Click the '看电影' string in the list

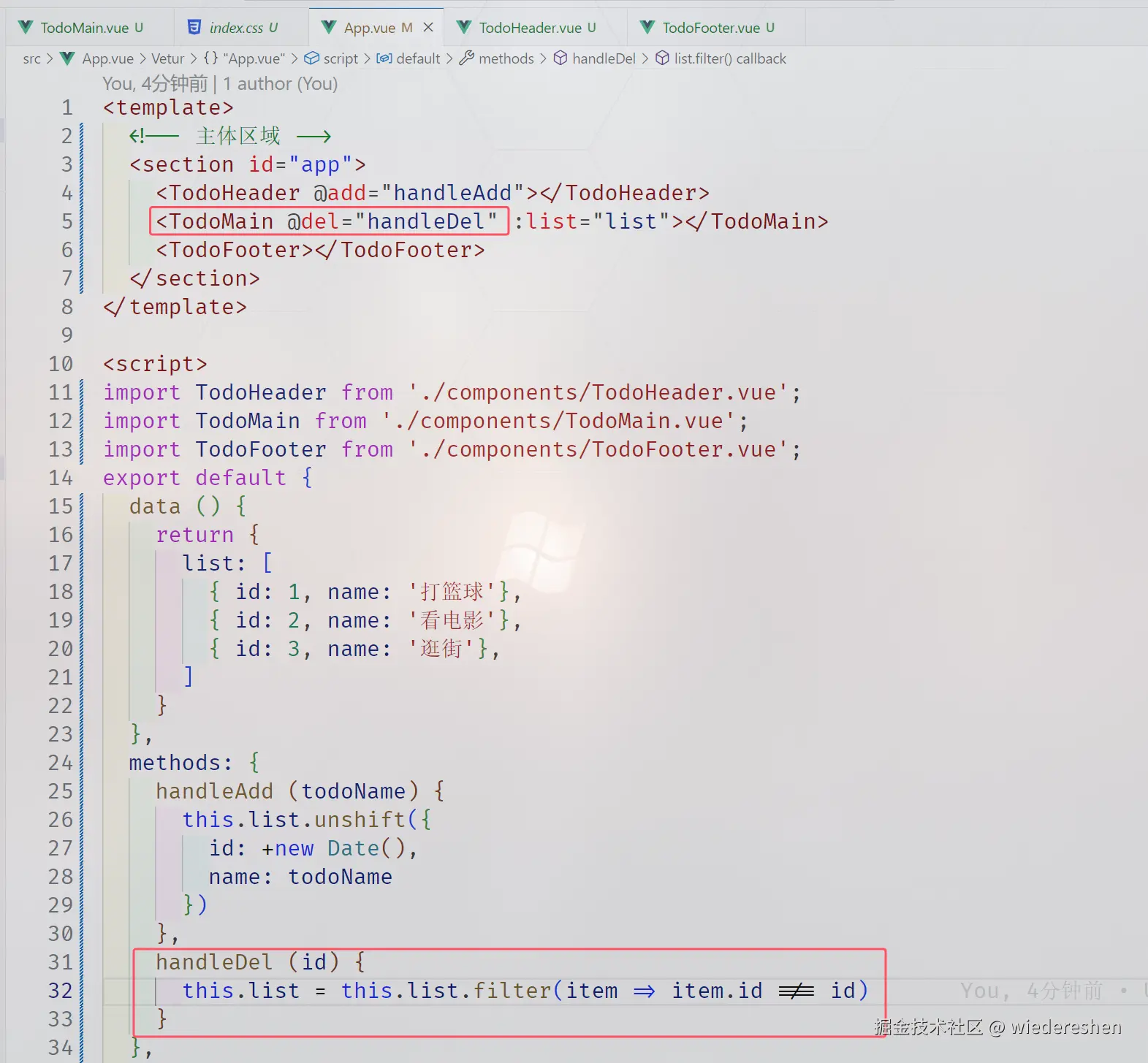452,620
